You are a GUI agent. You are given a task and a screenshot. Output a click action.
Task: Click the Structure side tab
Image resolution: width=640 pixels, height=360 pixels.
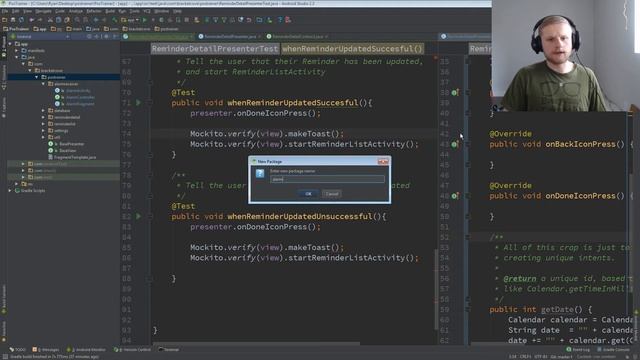coord(3,78)
